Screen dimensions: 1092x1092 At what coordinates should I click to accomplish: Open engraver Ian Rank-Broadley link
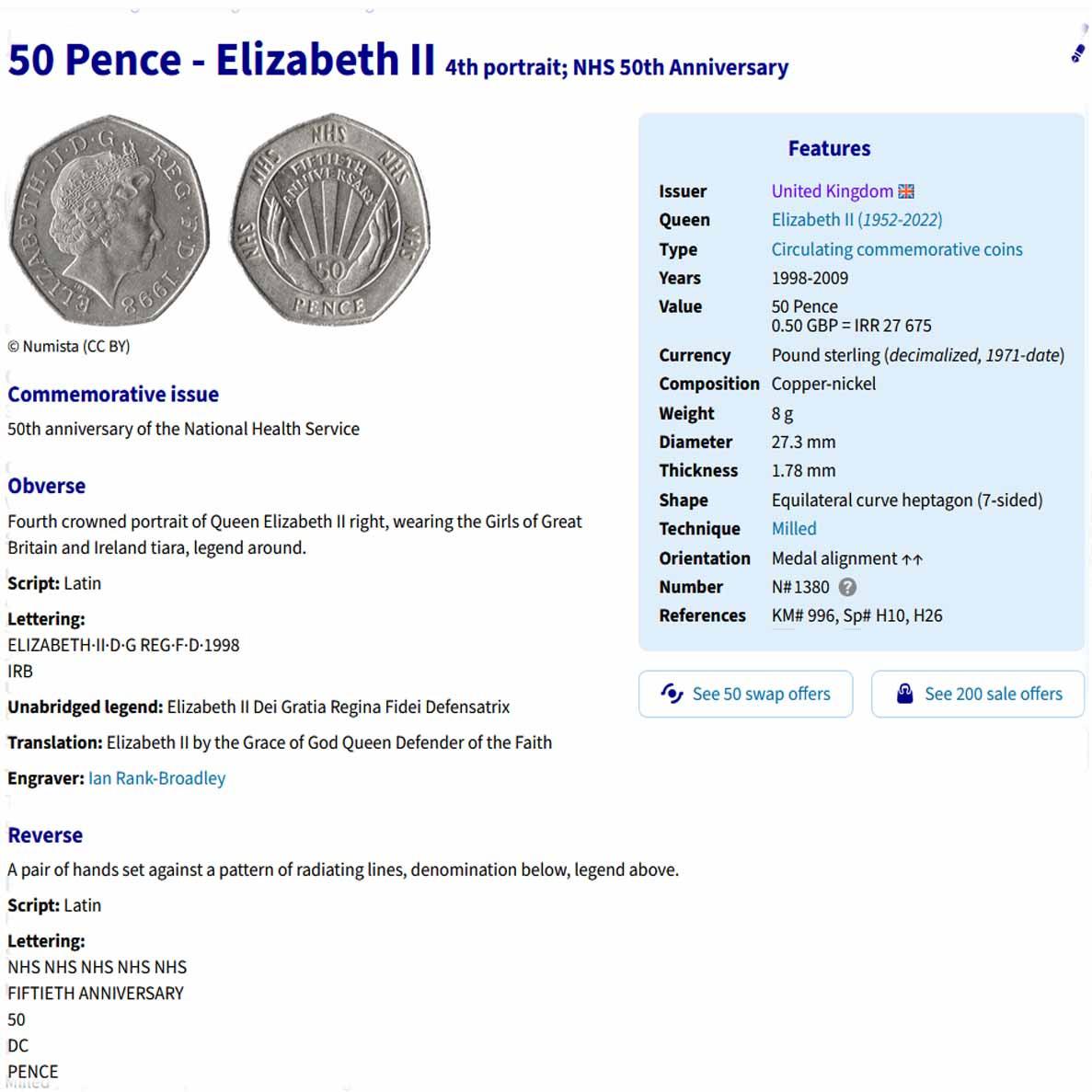pyautogui.click(x=156, y=778)
